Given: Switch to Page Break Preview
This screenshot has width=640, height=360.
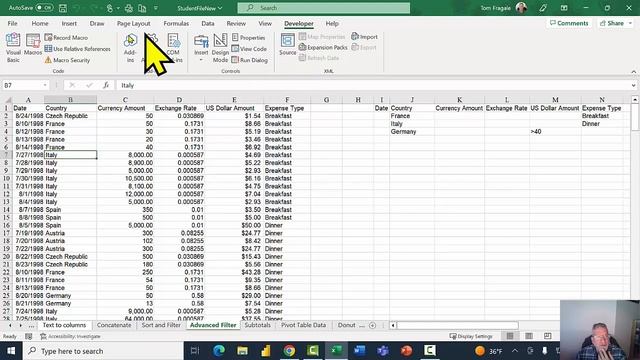Looking at the screenshot, I should (548, 336).
